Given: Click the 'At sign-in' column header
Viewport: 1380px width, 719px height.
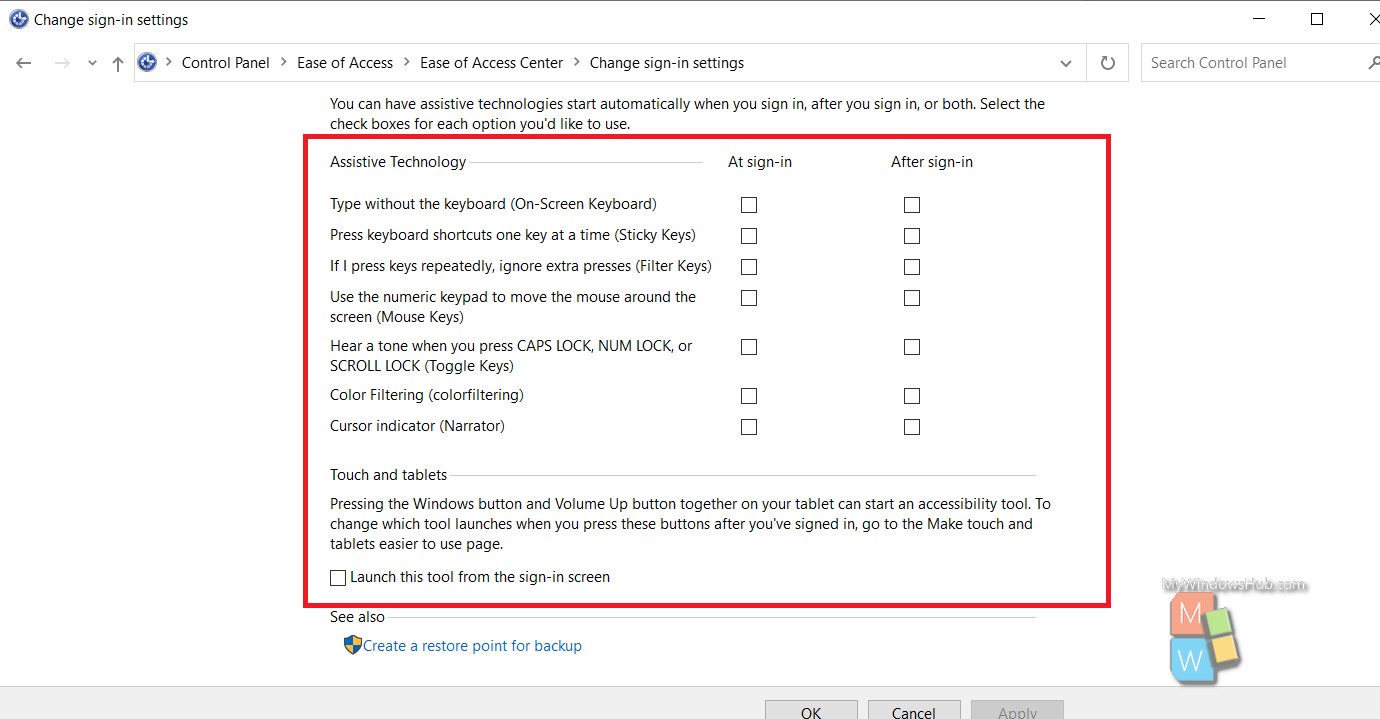Looking at the screenshot, I should tap(760, 162).
